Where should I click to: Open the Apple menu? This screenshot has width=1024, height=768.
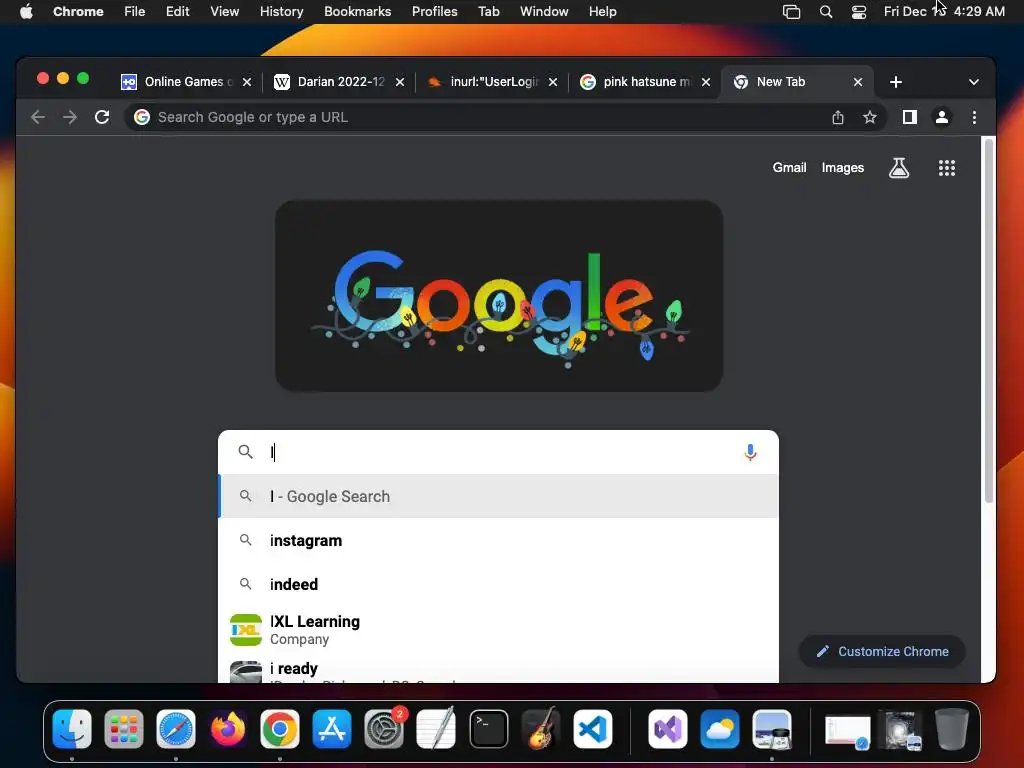coord(26,11)
